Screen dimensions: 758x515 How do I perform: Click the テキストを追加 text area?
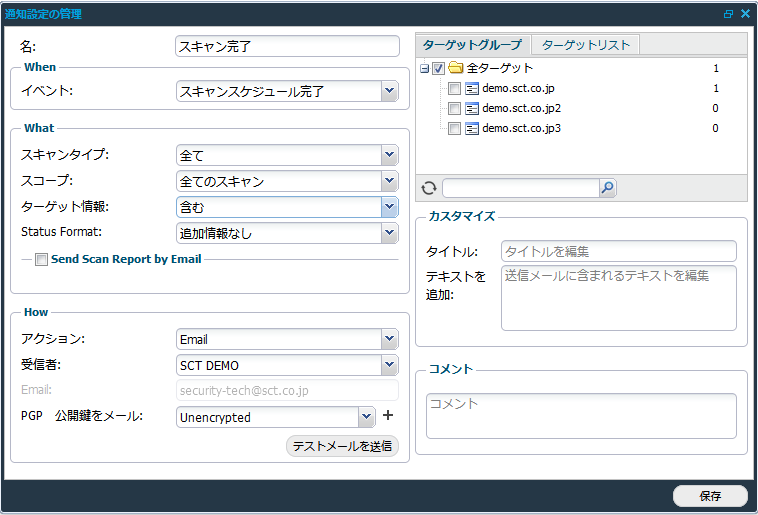point(619,298)
